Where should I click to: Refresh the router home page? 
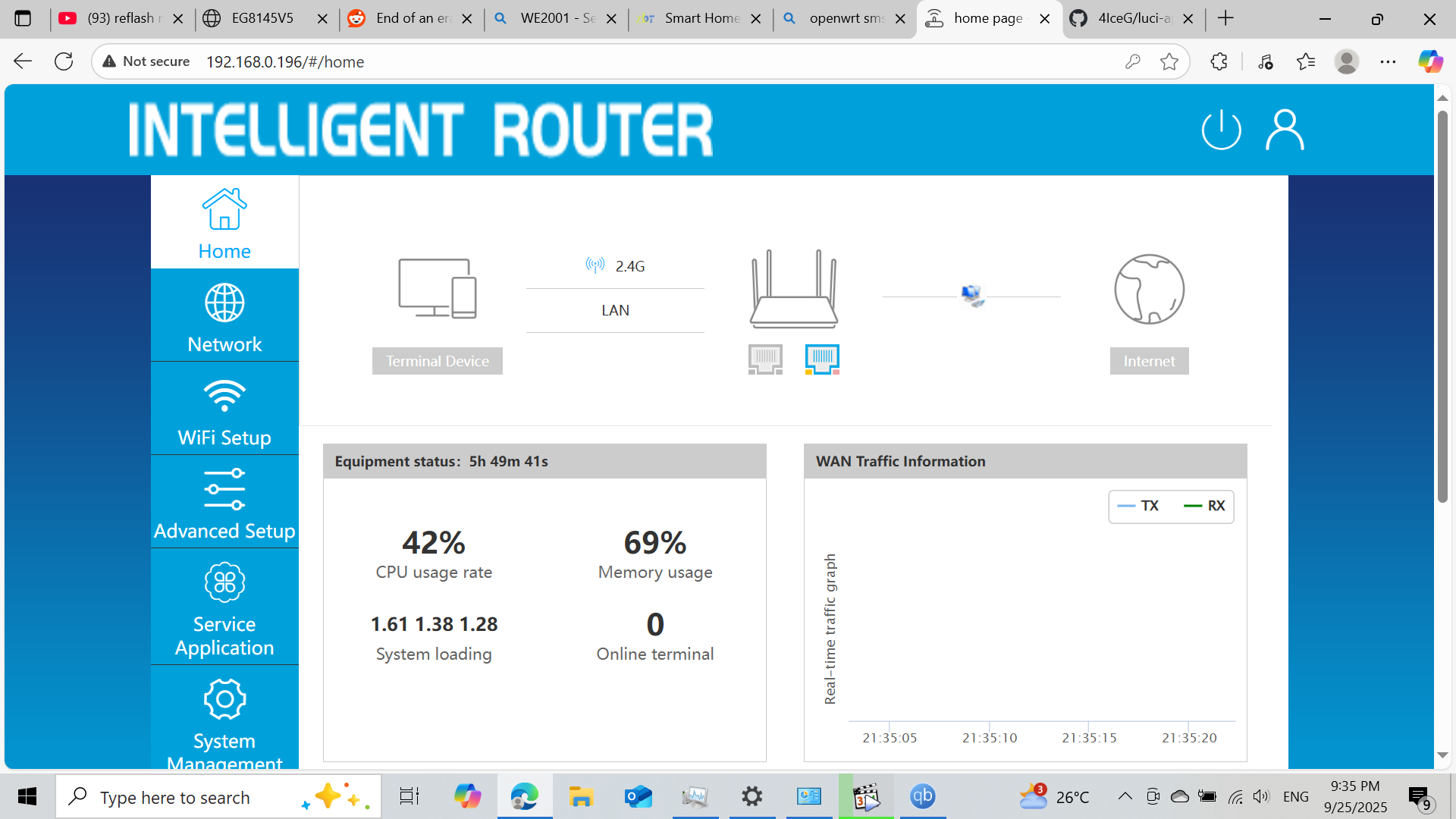tap(64, 61)
